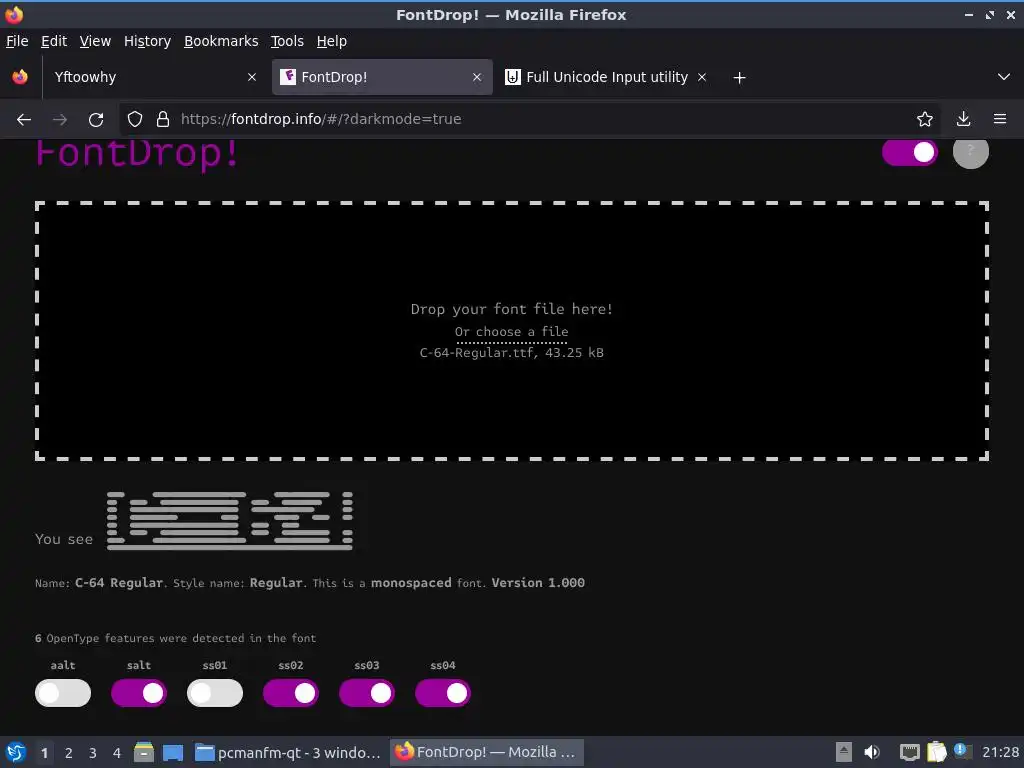View site security padlock info
The height and width of the screenshot is (768, 1024).
(163, 120)
